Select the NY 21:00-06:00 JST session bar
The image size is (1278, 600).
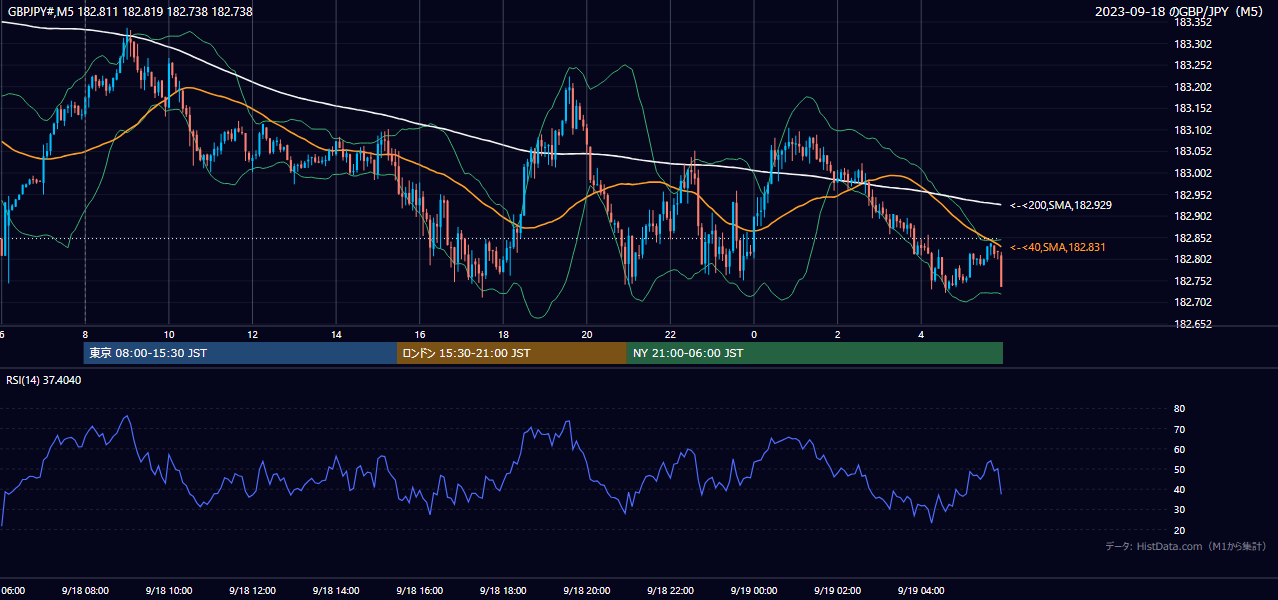815,353
